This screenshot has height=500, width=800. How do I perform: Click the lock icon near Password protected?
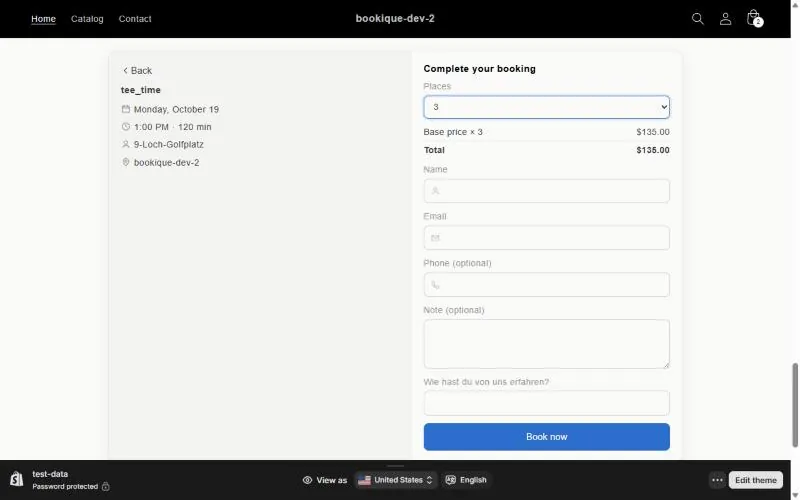tap(106, 487)
